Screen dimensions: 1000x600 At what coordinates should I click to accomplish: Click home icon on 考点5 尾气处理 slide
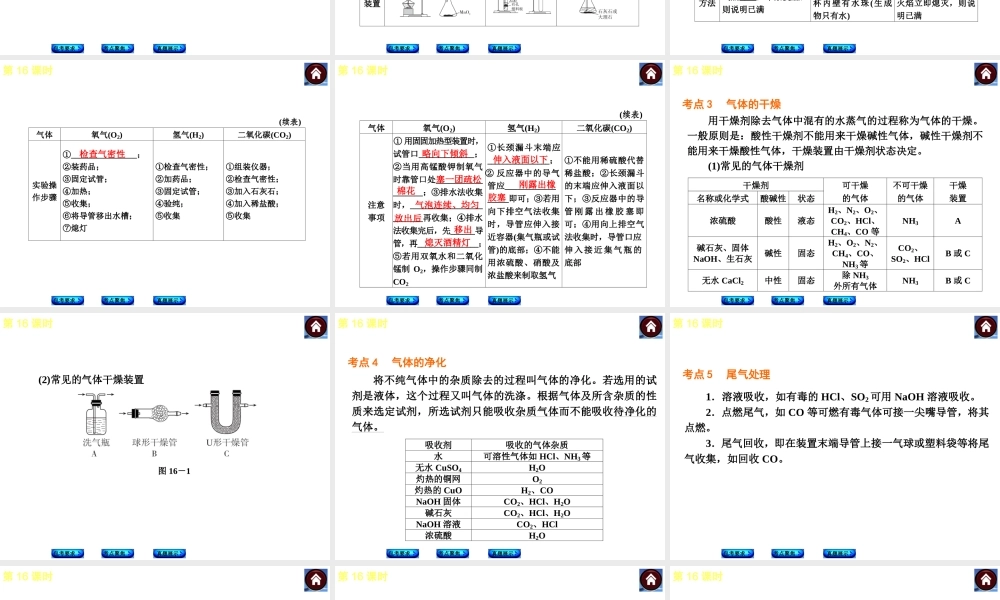pyautogui.click(x=985, y=326)
